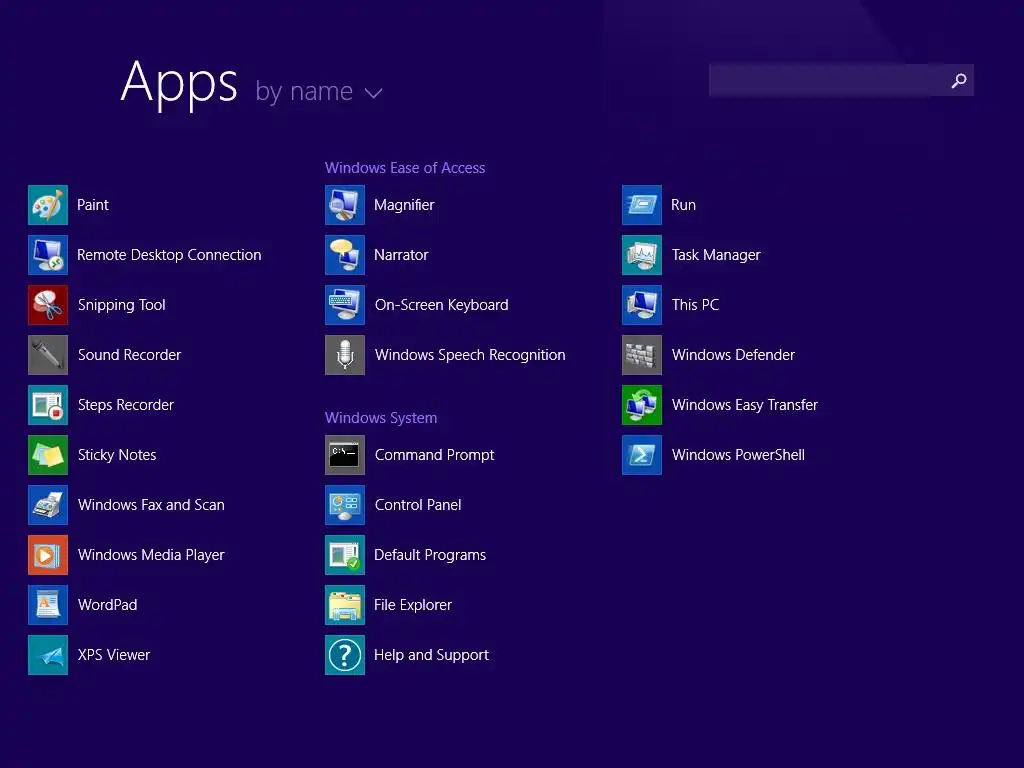Click the 'This PC' label
1024x768 pixels.
tap(696, 305)
